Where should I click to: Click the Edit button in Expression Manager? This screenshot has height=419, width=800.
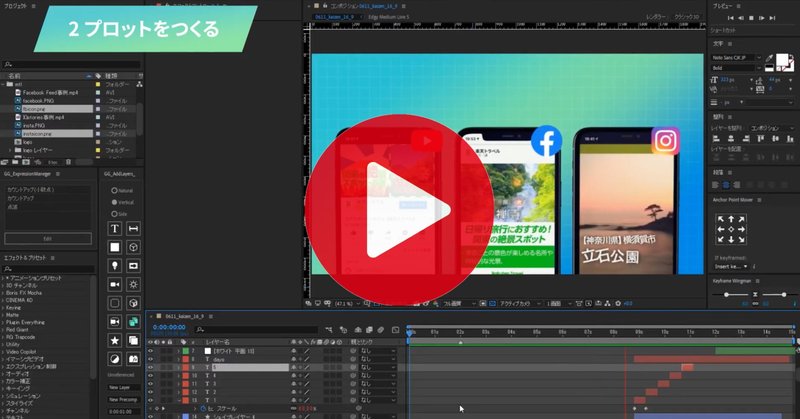tap(48, 238)
